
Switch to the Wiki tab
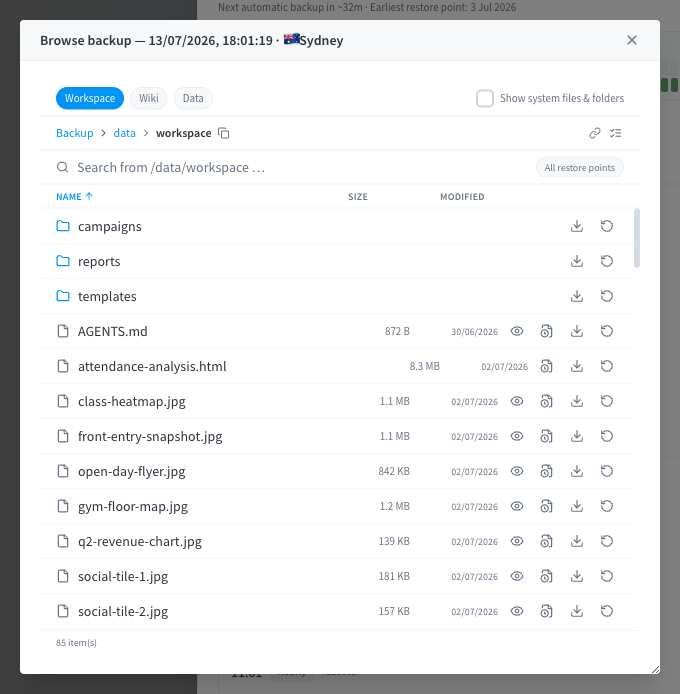coord(149,98)
